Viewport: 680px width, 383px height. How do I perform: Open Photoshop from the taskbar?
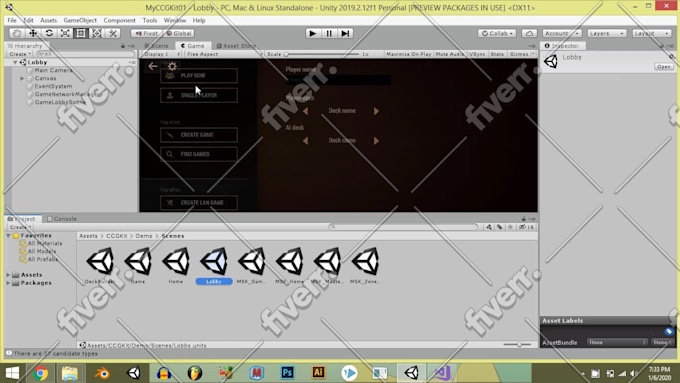pyautogui.click(x=288, y=373)
